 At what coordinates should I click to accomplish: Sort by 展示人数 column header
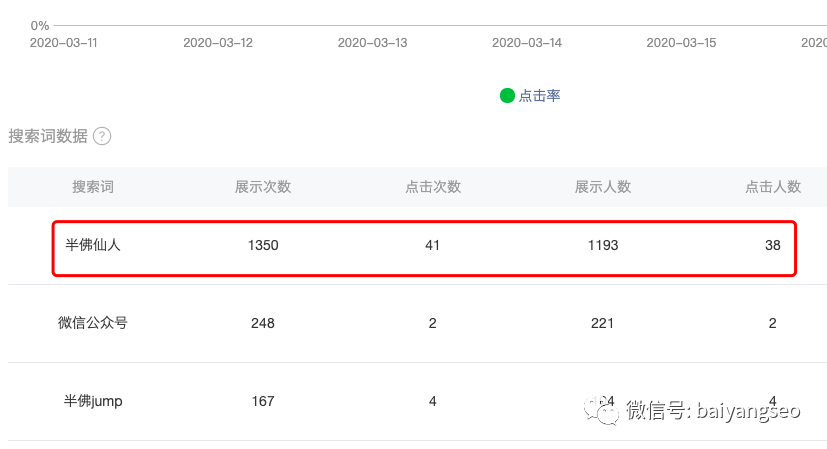point(603,187)
